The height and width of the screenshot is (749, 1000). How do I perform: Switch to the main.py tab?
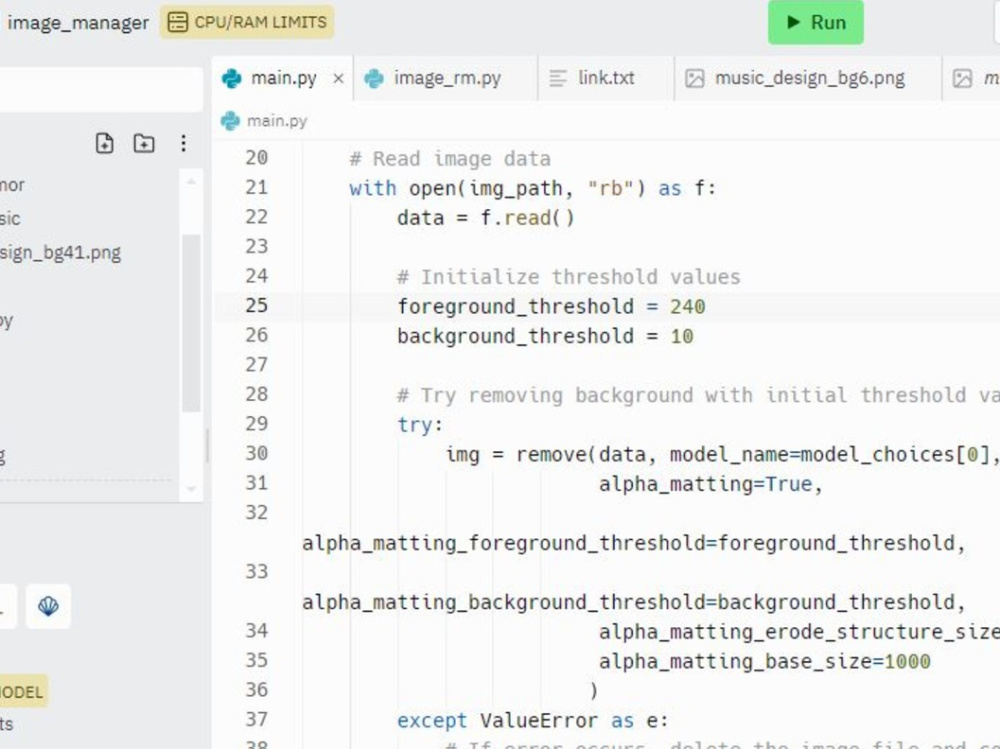(x=283, y=78)
